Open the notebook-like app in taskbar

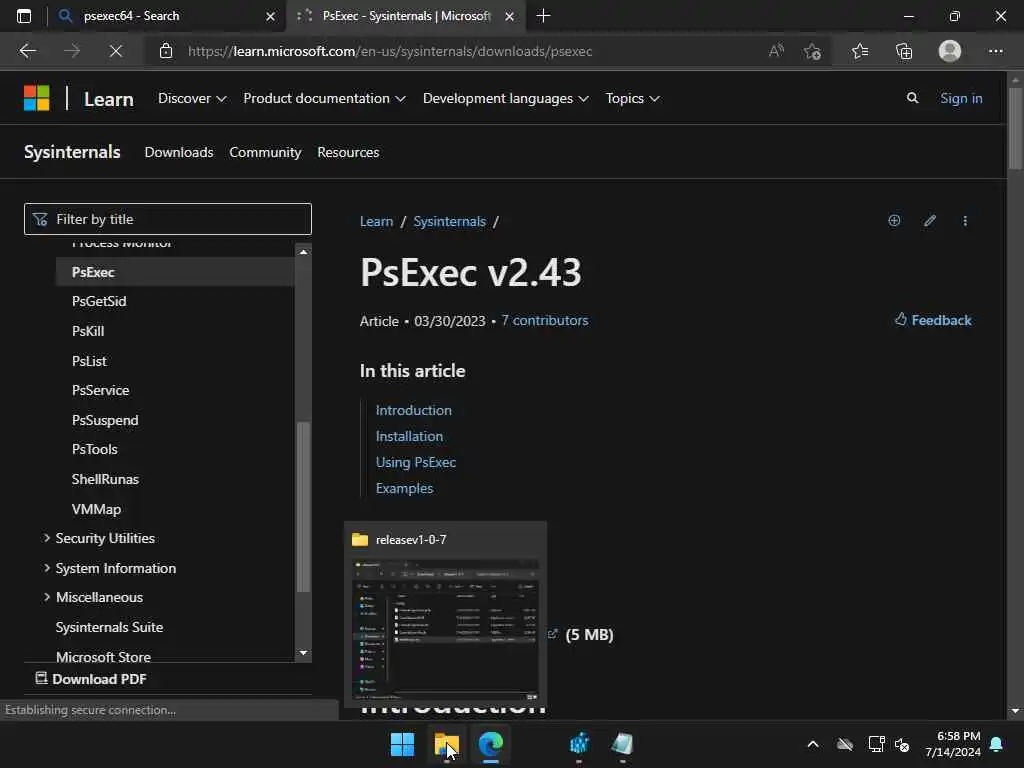622,744
